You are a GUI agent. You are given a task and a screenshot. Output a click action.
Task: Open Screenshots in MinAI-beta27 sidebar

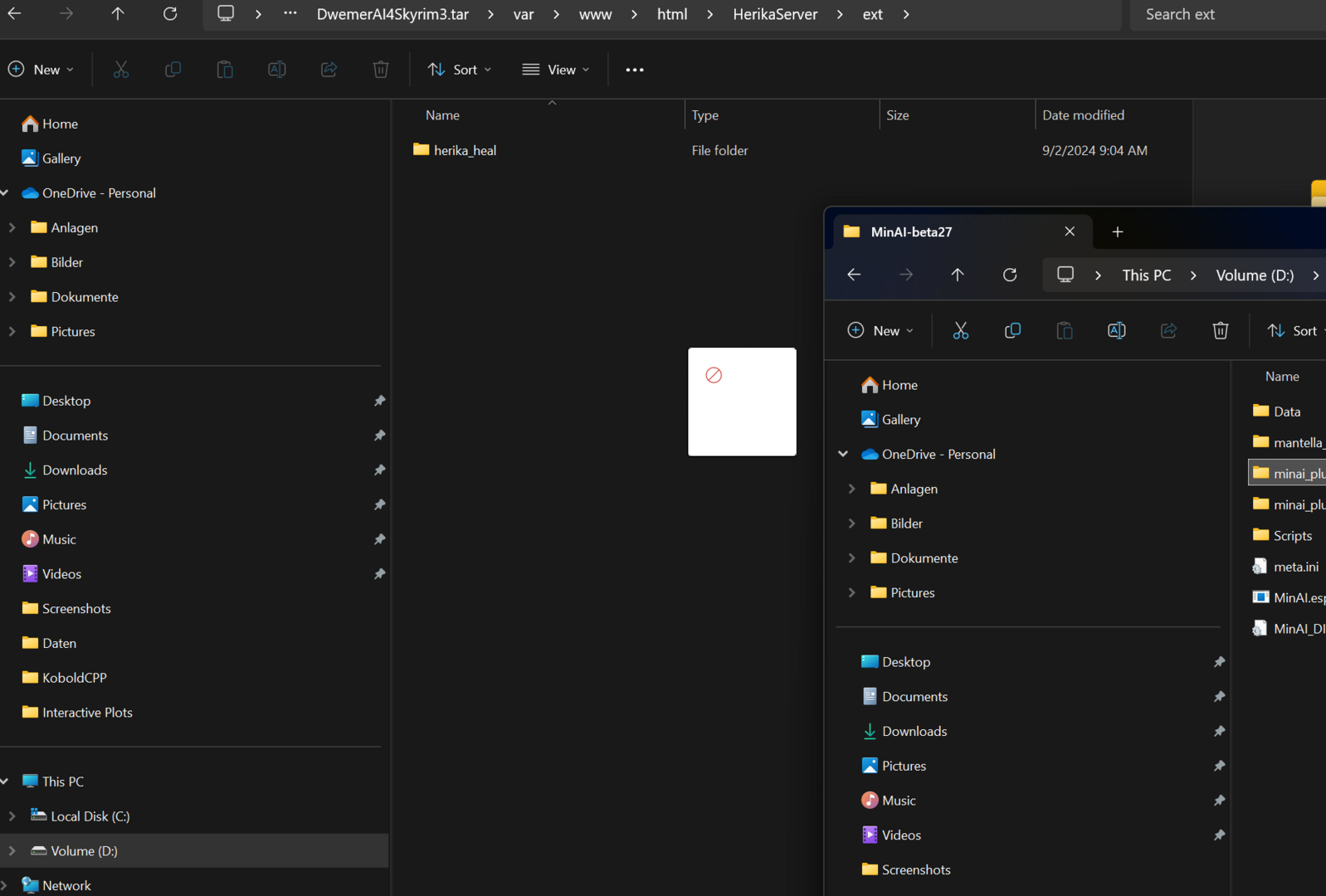(906, 869)
